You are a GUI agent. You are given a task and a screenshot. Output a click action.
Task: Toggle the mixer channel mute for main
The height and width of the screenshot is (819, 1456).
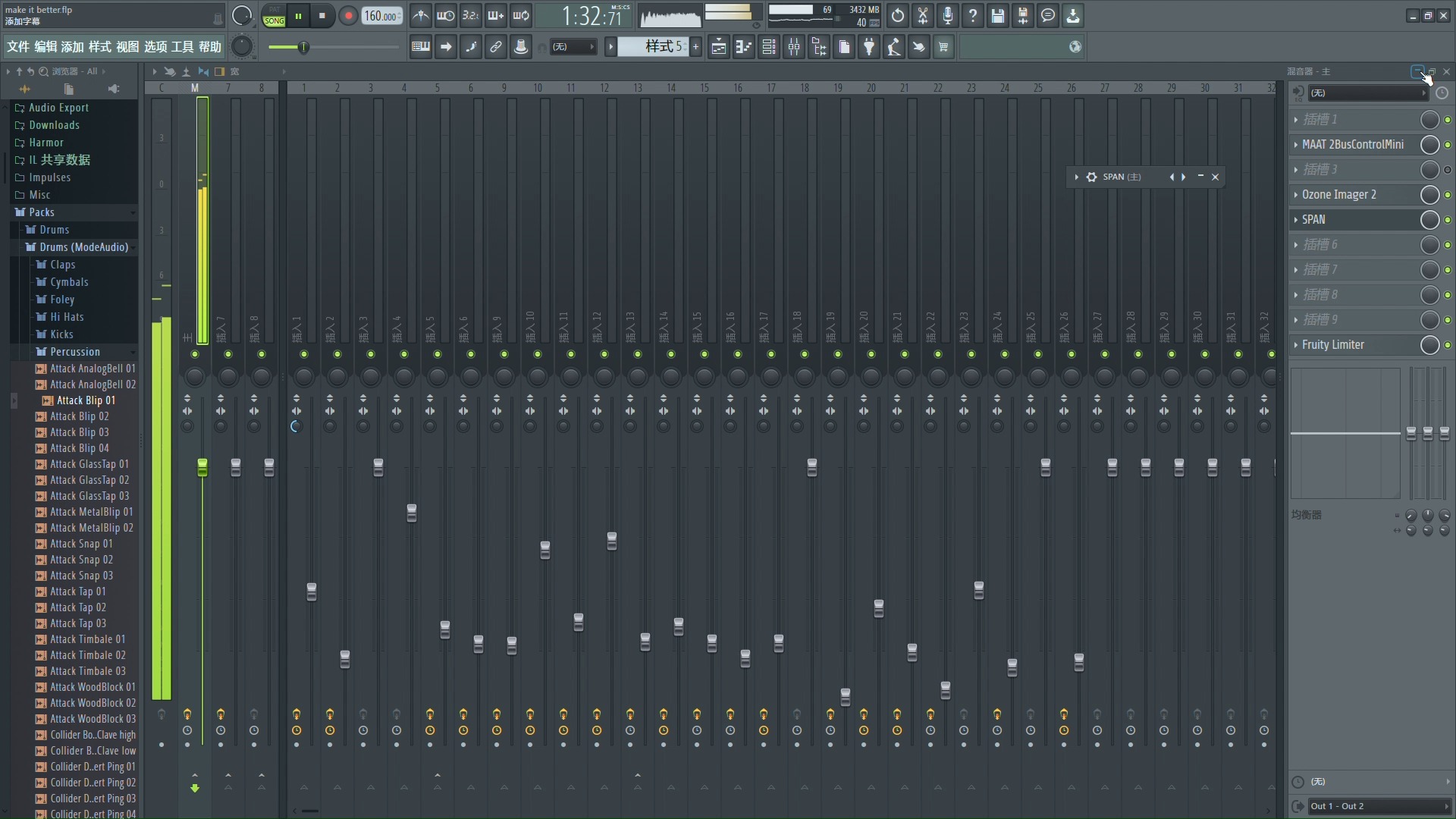point(194,354)
